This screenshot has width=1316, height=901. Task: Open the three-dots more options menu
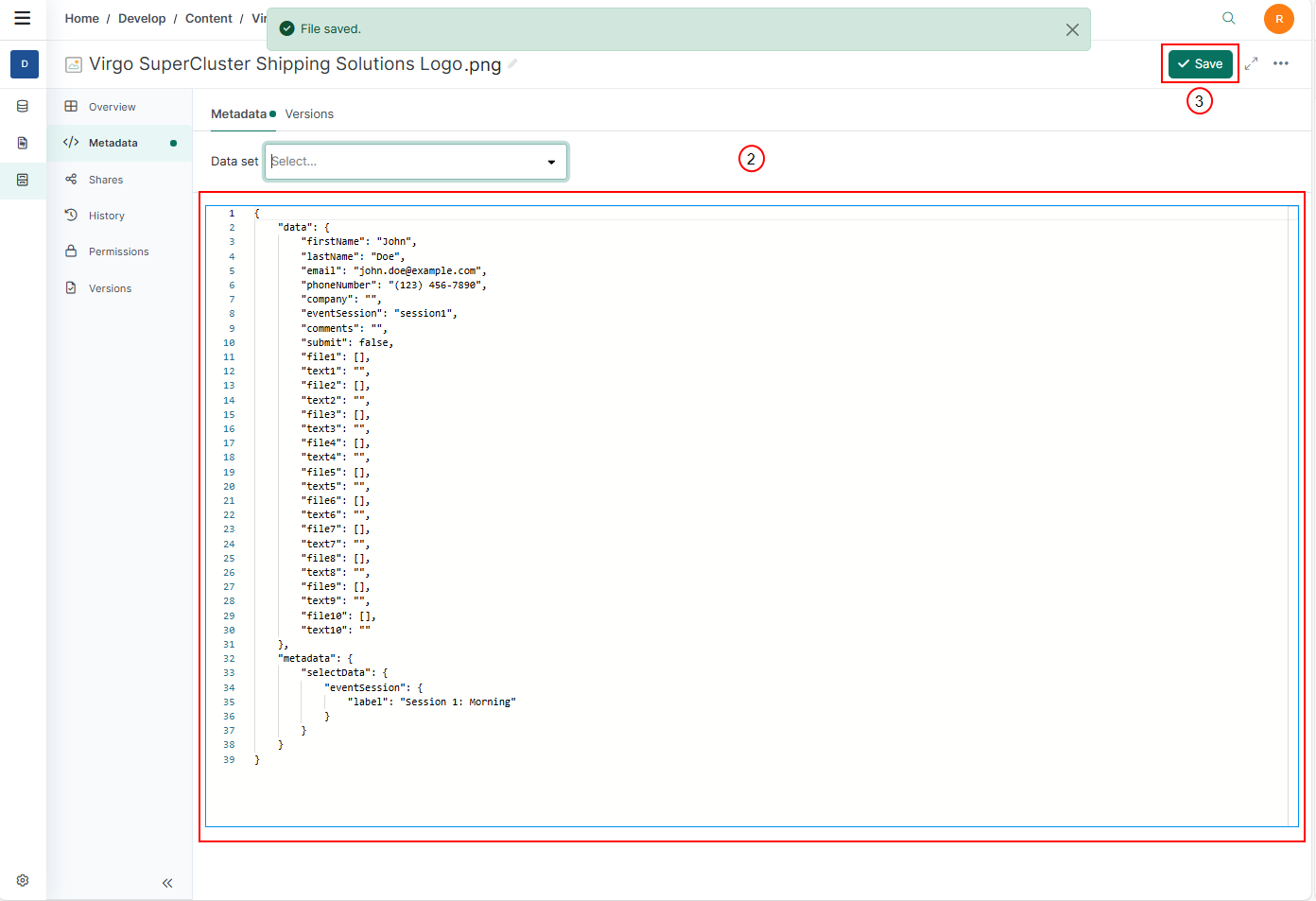1281,63
